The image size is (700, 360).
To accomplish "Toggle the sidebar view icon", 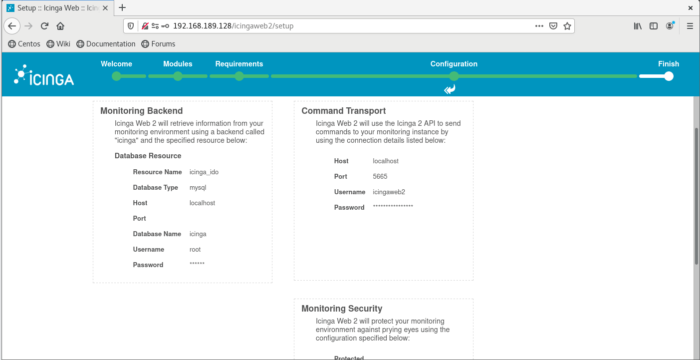I will 654,26.
